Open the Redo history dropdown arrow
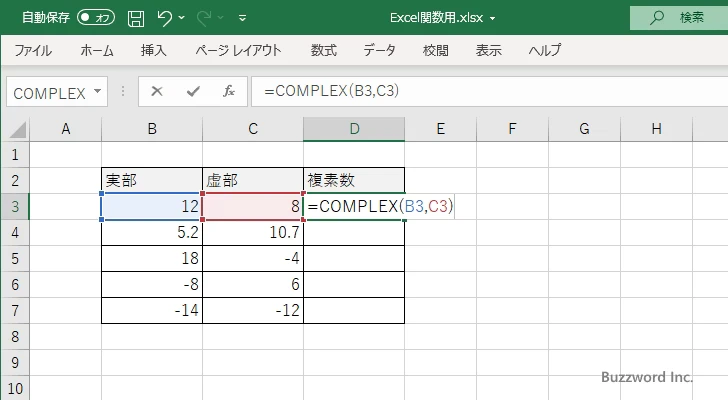 point(221,18)
